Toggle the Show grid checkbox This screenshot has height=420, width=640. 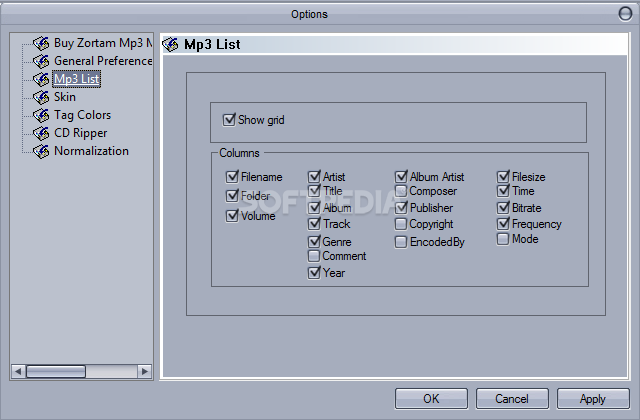pyautogui.click(x=229, y=120)
